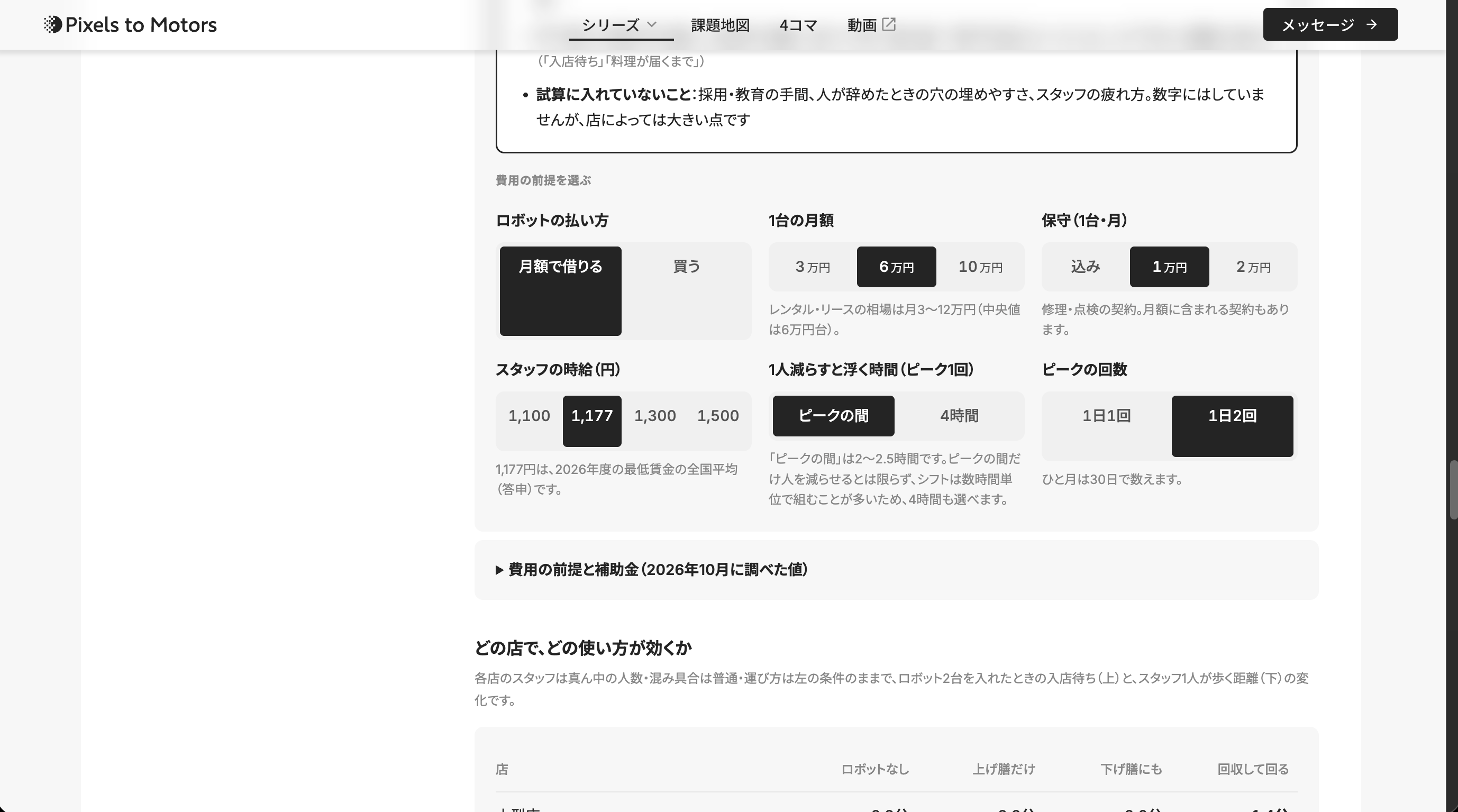Screen dimensions: 1458x812
Task: Select ピークの間 saved time option
Action: coord(833,416)
